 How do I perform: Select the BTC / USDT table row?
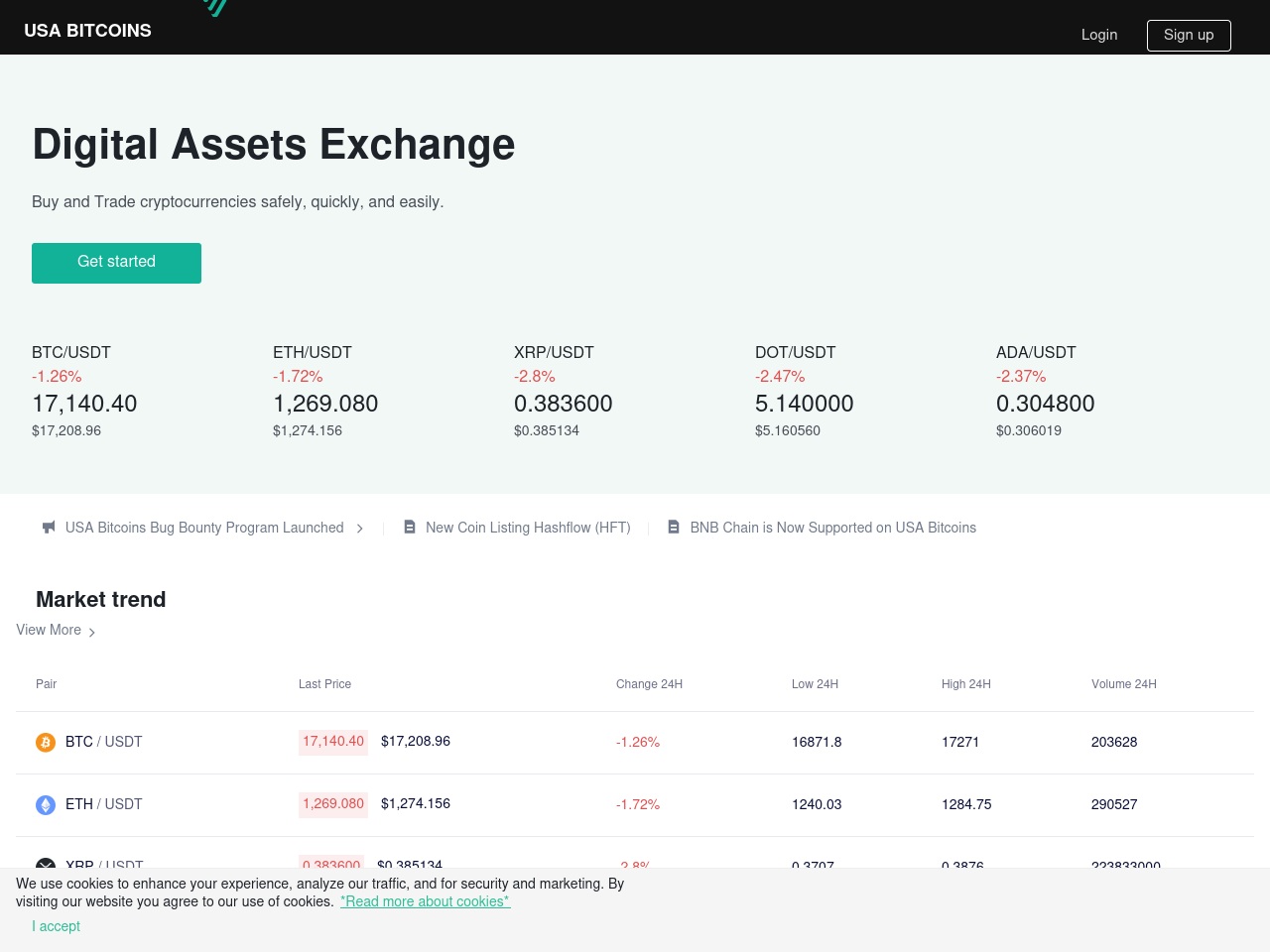[x=635, y=743]
